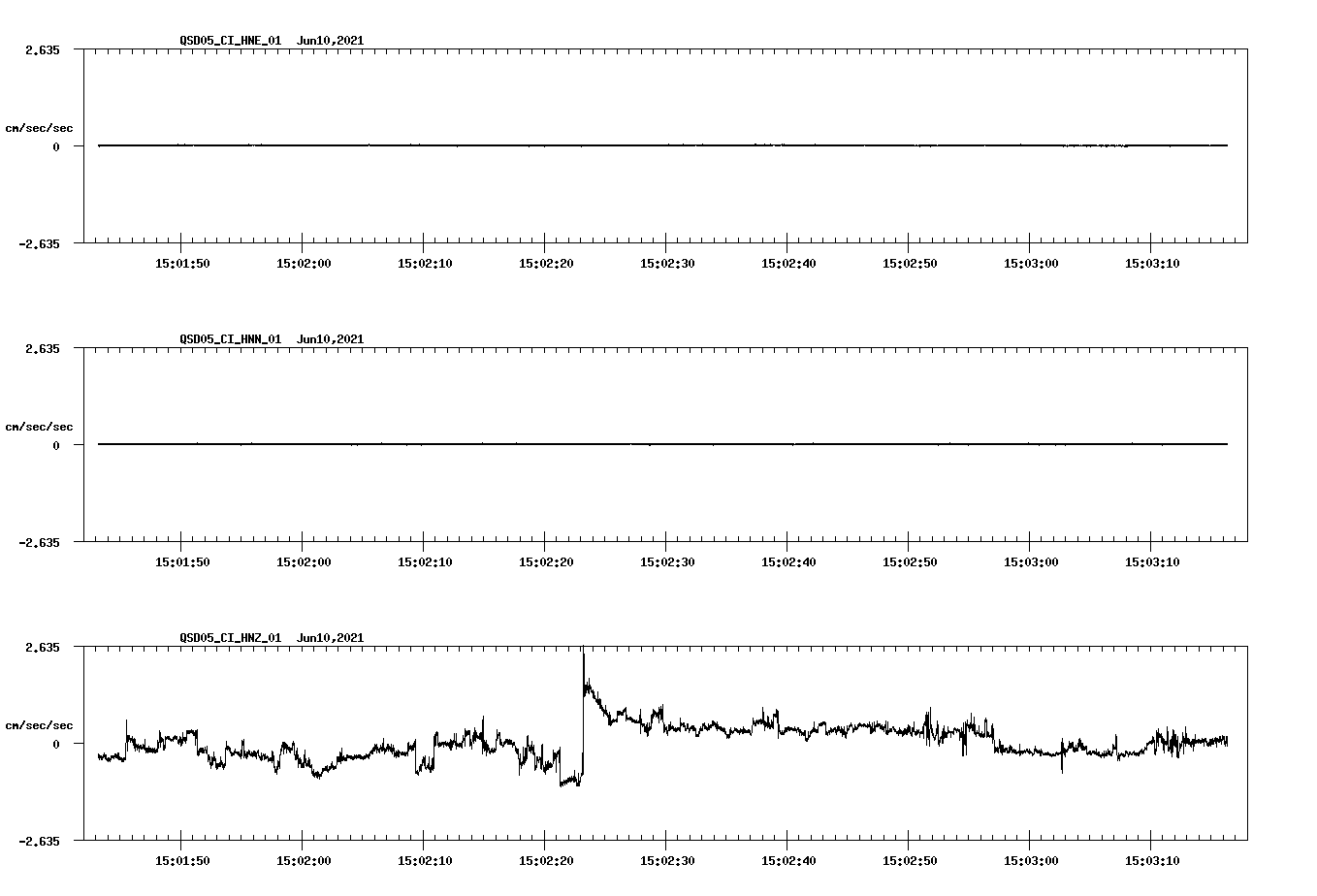This screenshot has height=896, width=1317.
Task: Click the 15:02:00 time label in the HNN plot
Action: point(304,562)
